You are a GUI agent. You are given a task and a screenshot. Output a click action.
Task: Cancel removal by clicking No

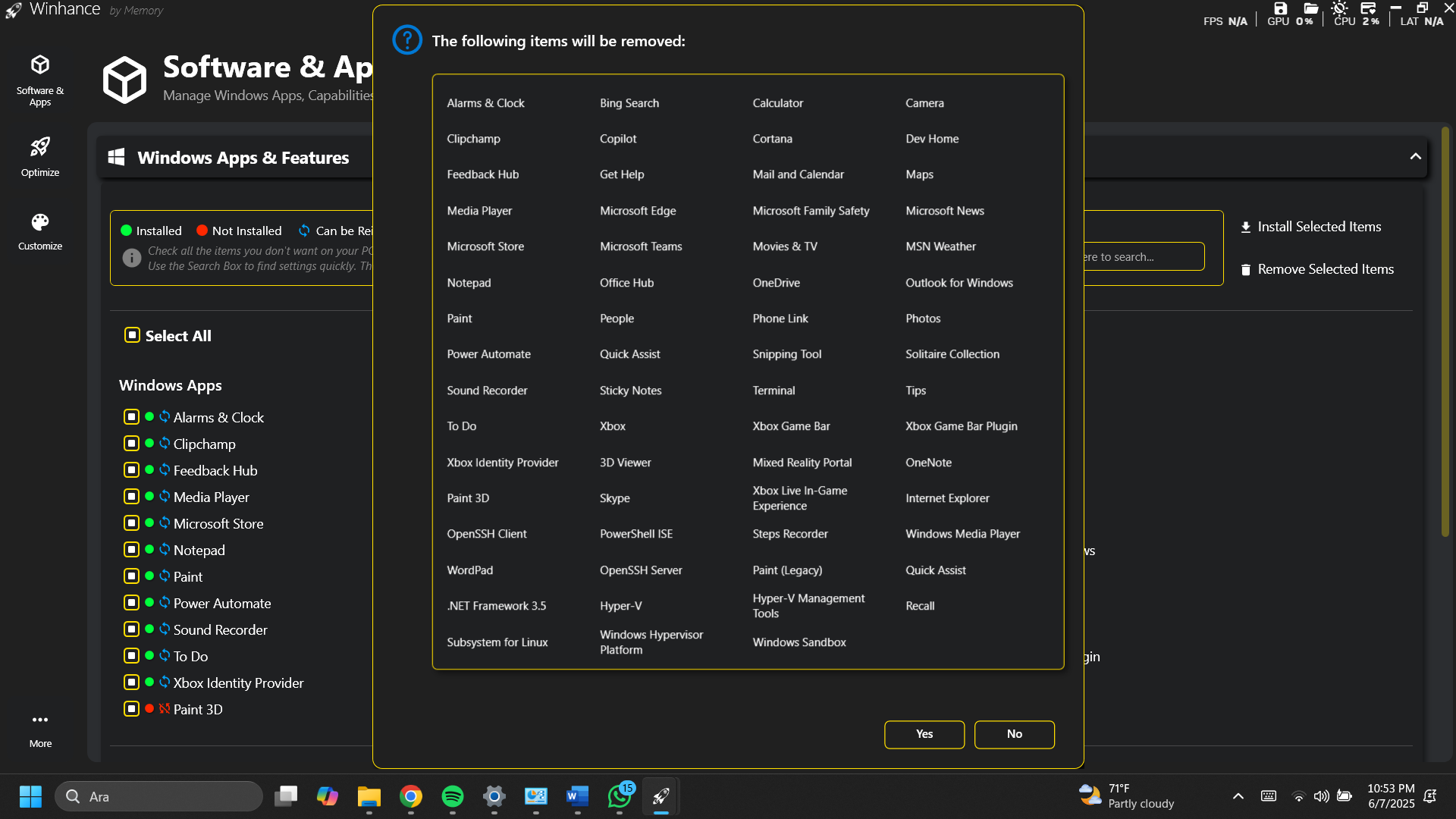(x=1014, y=734)
